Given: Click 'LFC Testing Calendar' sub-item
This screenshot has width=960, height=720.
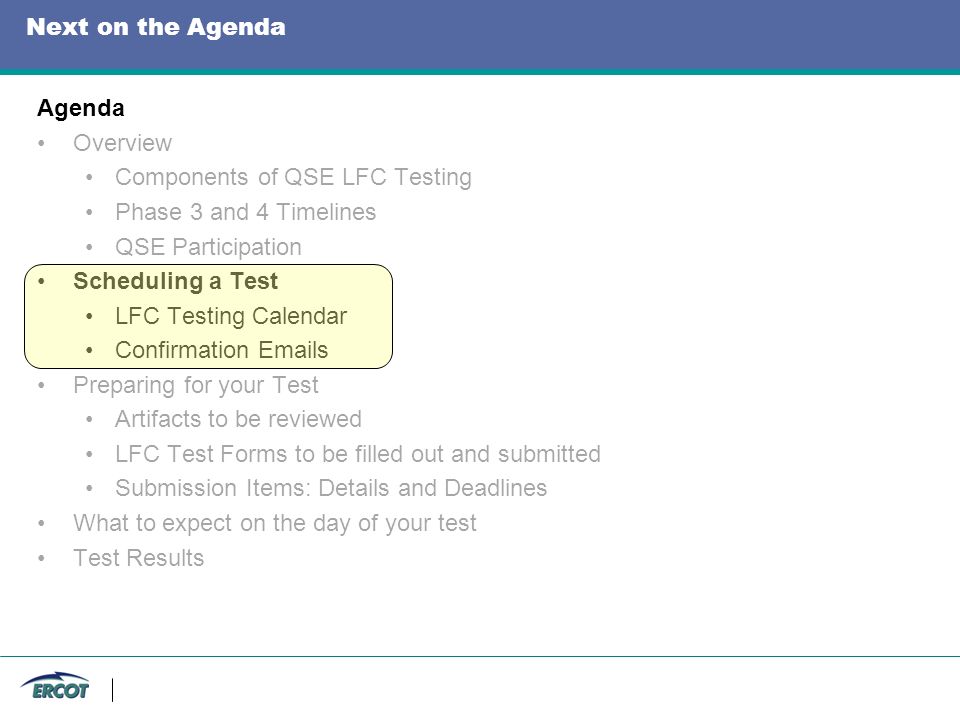Looking at the screenshot, I should (x=231, y=316).
